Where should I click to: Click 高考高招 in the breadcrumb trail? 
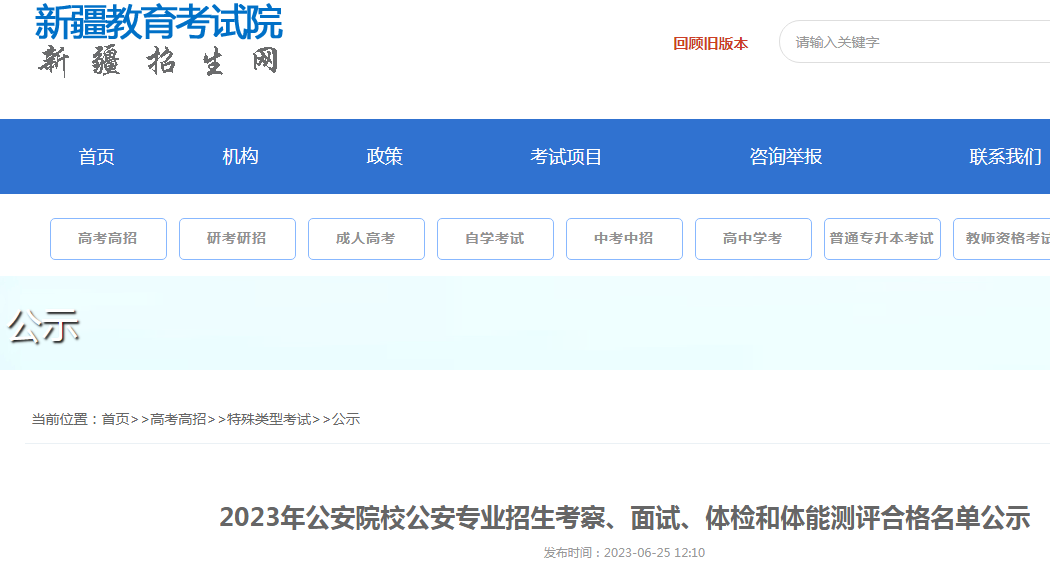point(178,419)
